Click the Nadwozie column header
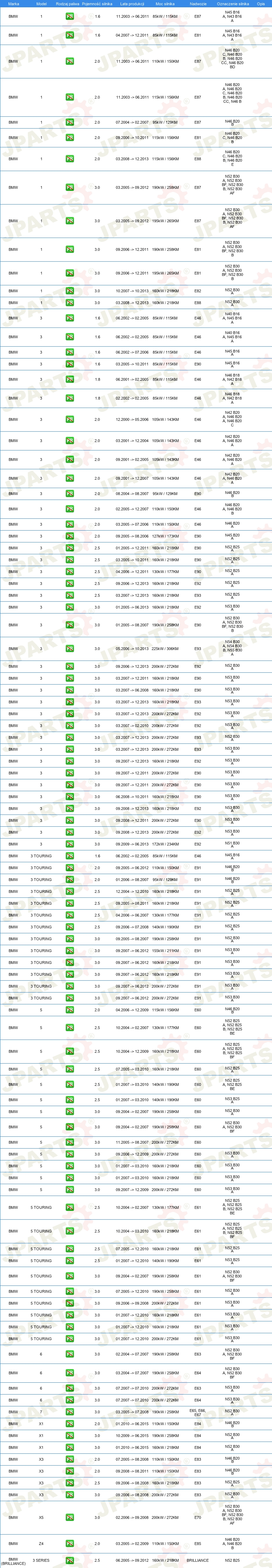 coord(198,3)
